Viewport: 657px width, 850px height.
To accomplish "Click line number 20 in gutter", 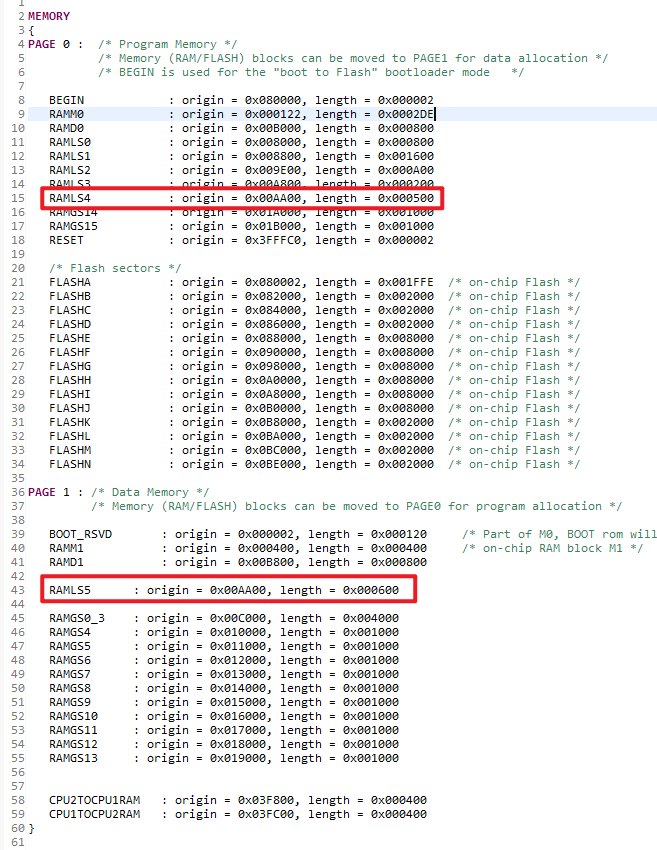I will (18, 268).
